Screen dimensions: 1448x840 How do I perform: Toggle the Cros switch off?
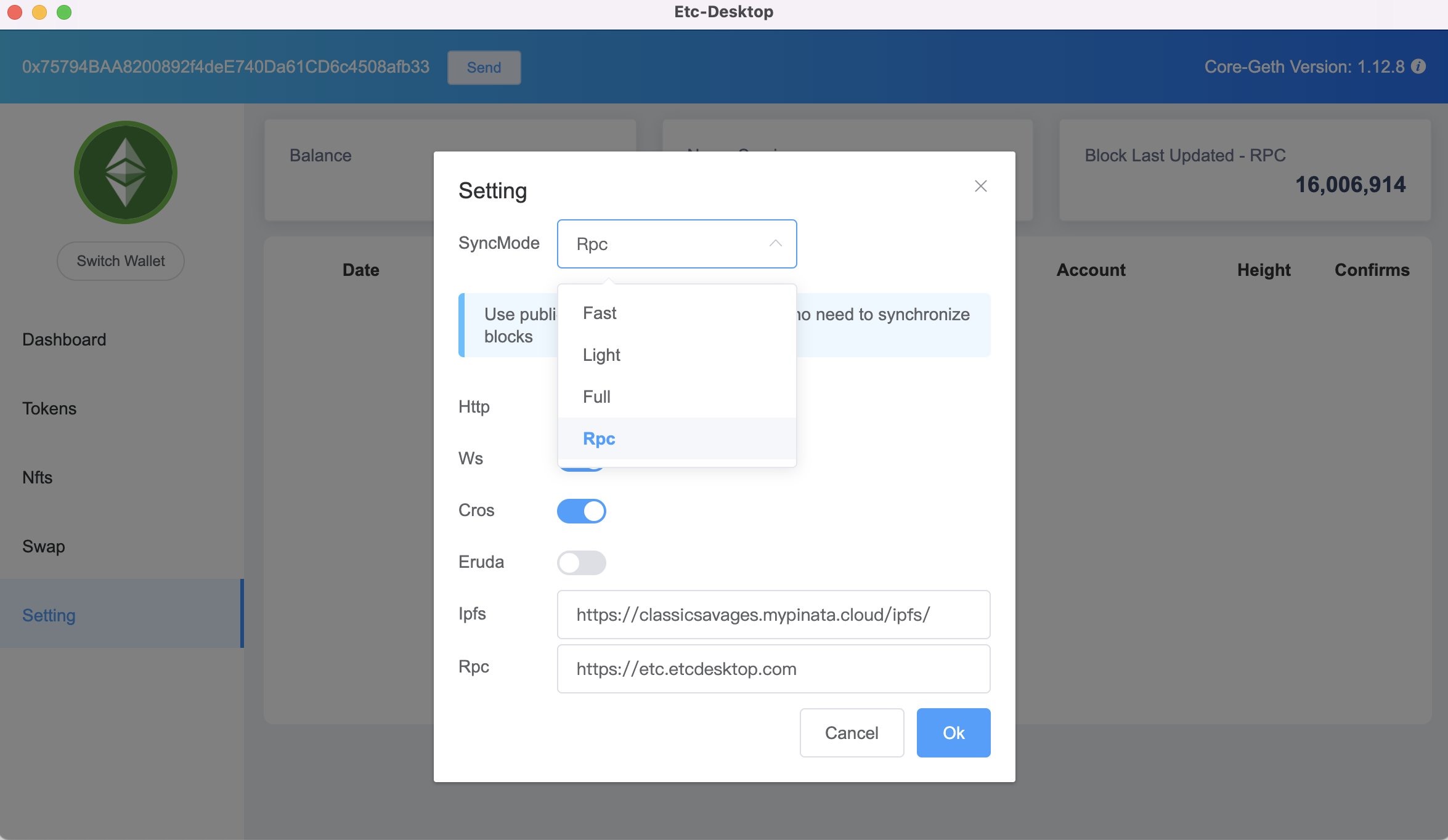pos(582,511)
